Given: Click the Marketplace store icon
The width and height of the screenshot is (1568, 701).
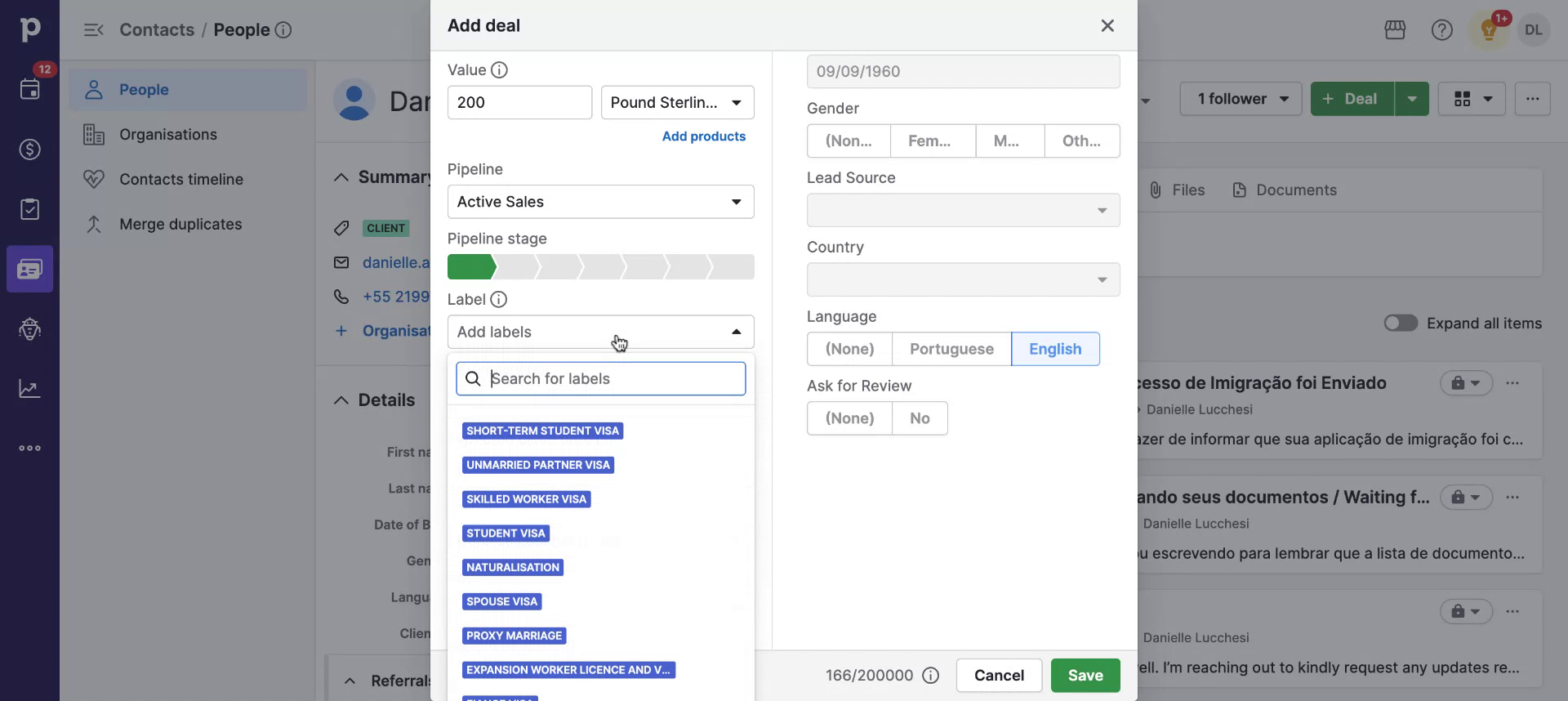Looking at the screenshot, I should 1395,30.
